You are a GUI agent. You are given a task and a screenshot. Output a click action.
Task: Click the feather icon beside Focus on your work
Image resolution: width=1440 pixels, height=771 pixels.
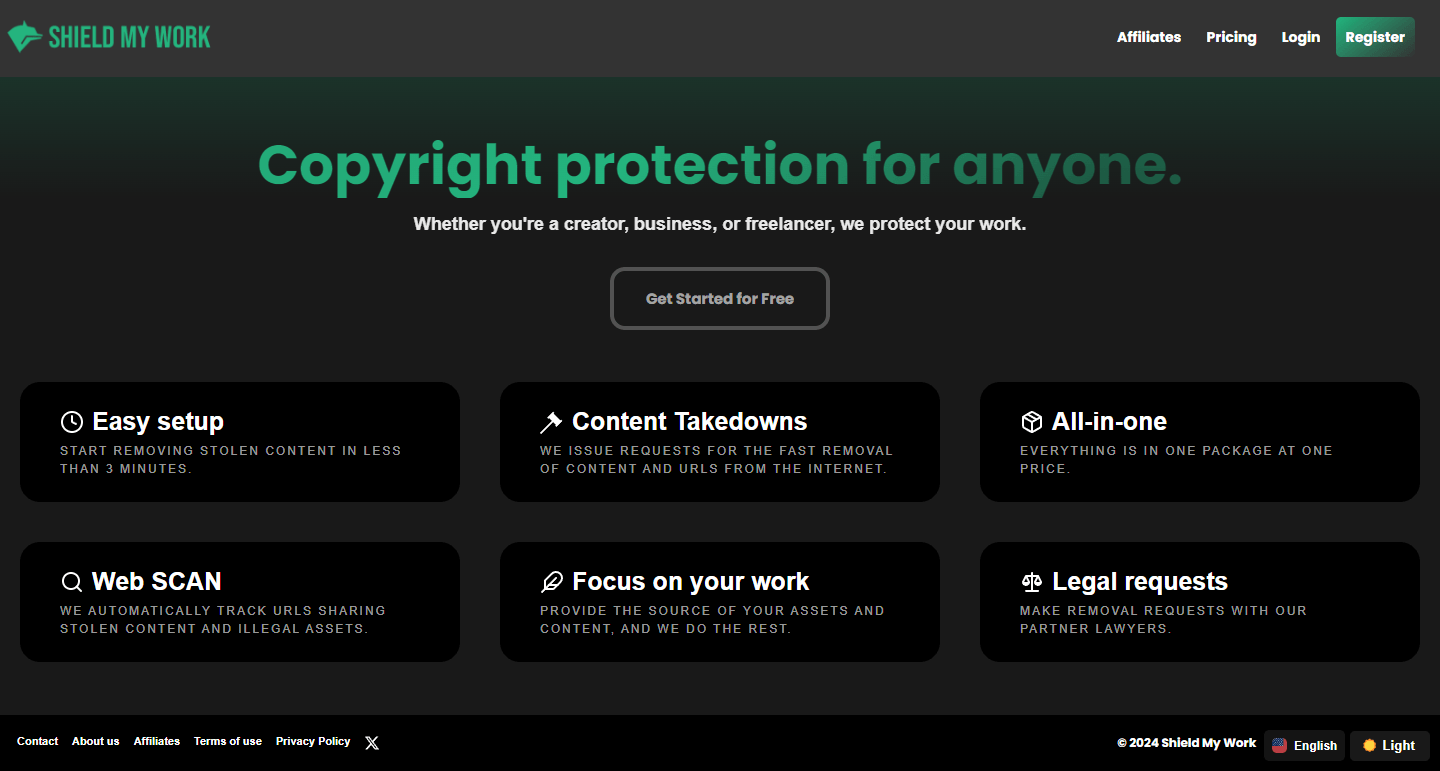(x=551, y=582)
